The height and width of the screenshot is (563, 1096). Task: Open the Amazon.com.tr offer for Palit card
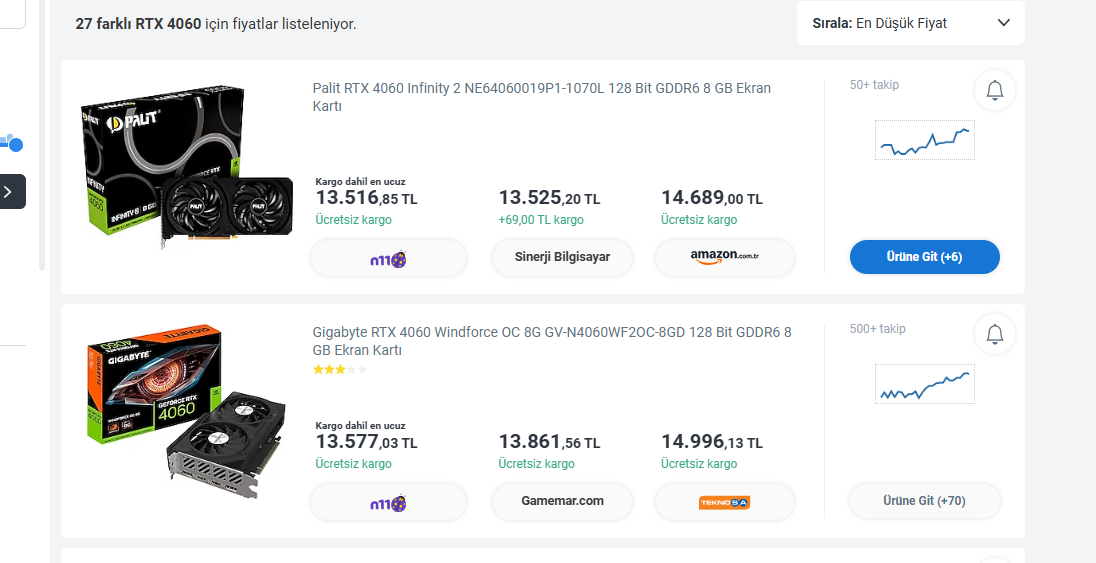tap(725, 257)
